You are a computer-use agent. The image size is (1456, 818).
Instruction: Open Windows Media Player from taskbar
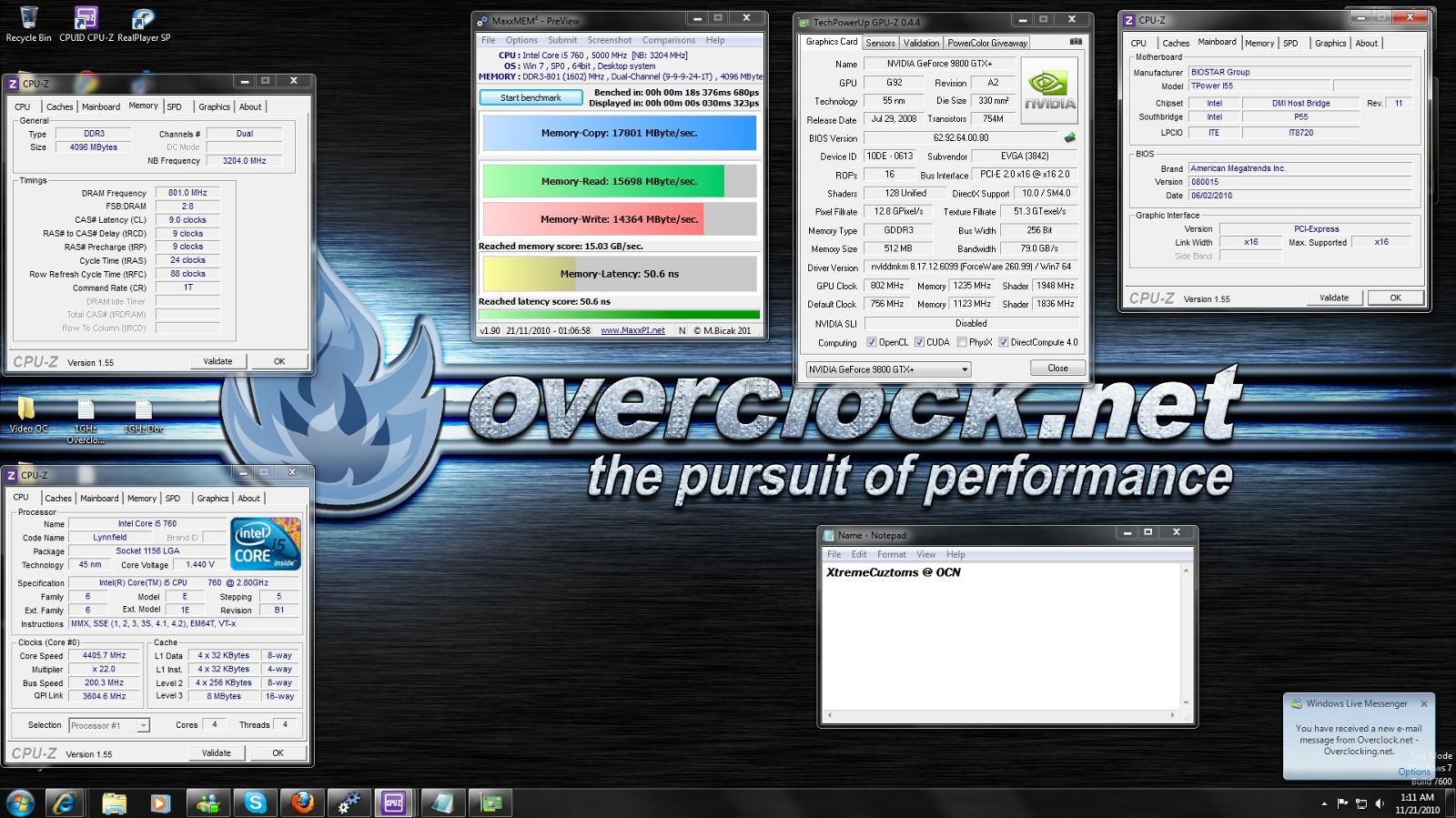coord(160,803)
